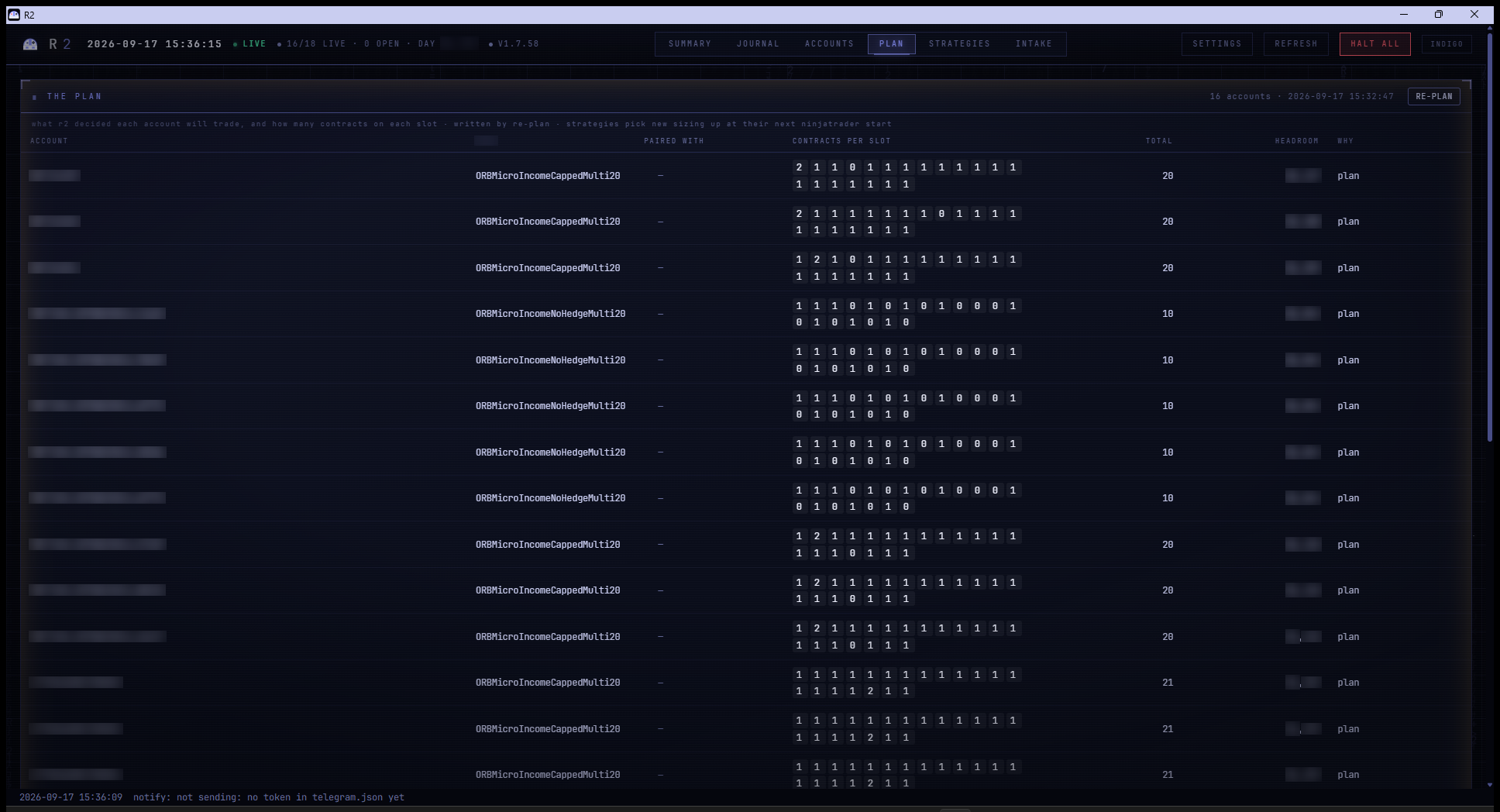Click the telegram notify message in status bar
This screenshot has height=812, width=1500.
click(x=269, y=797)
